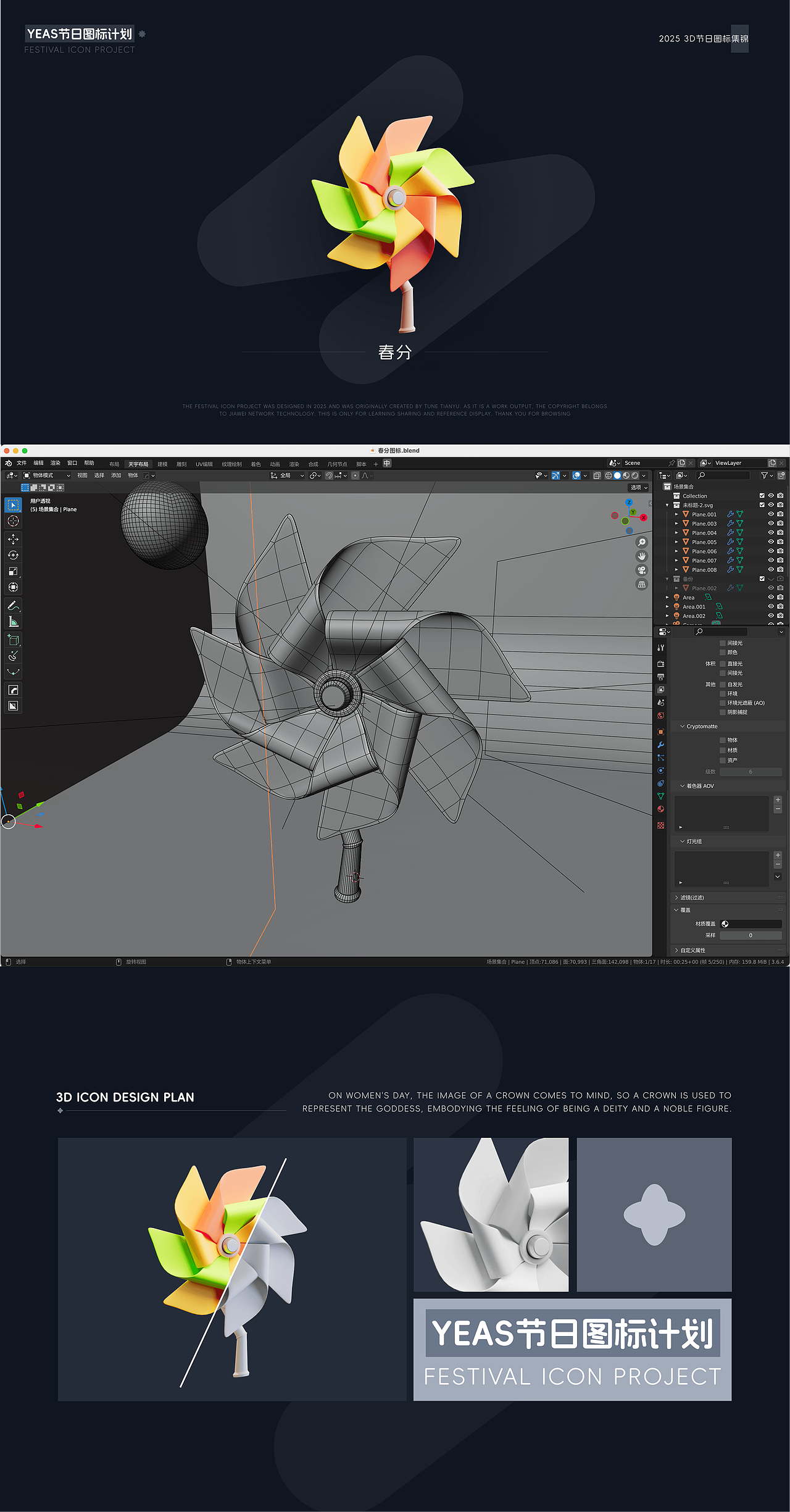
Task: Open the Object properties tab
Action: click(x=661, y=732)
